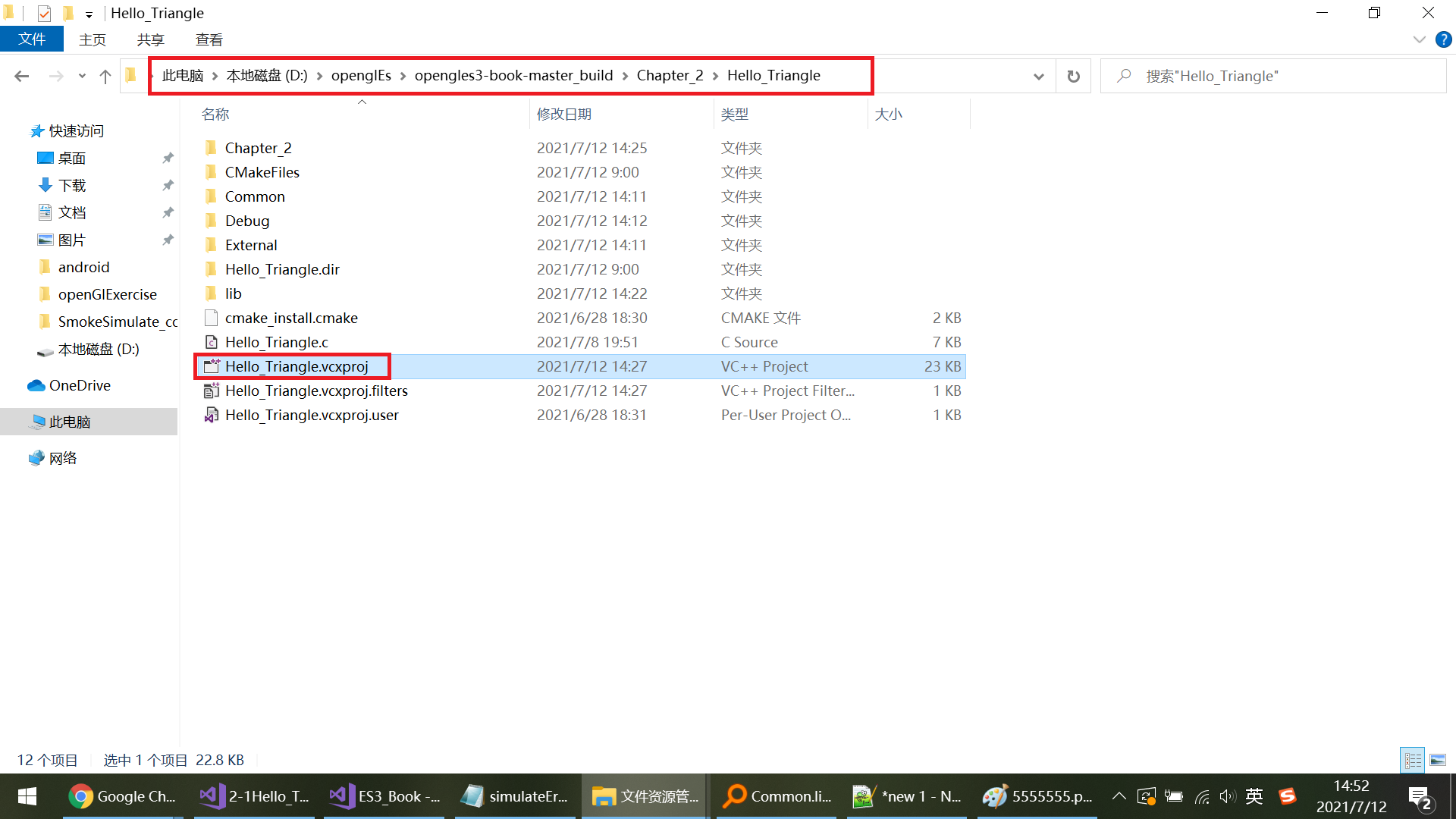Select the Hello_Triangle.c source file

276,342
